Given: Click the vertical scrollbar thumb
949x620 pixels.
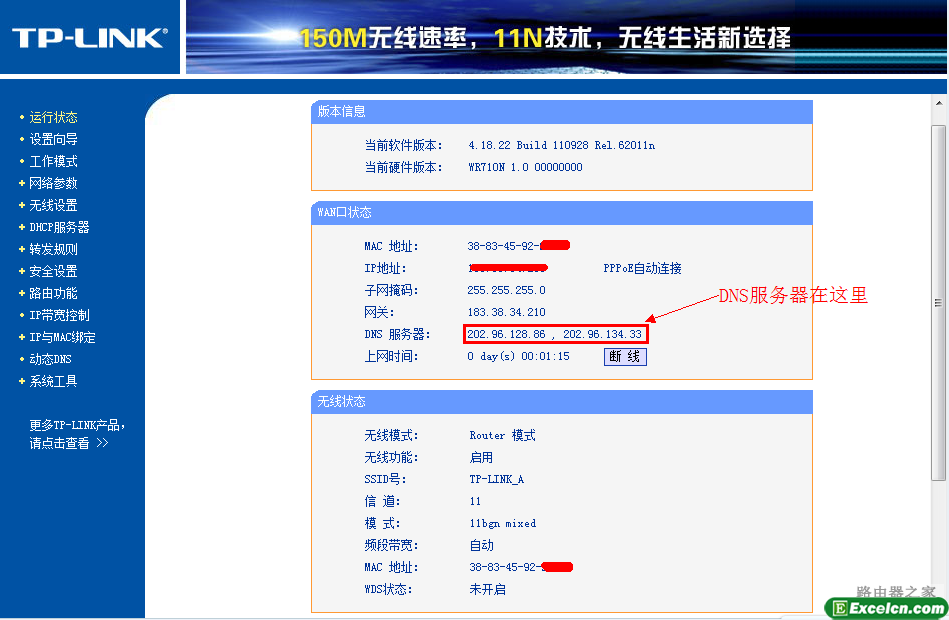Looking at the screenshot, I should click(939, 302).
